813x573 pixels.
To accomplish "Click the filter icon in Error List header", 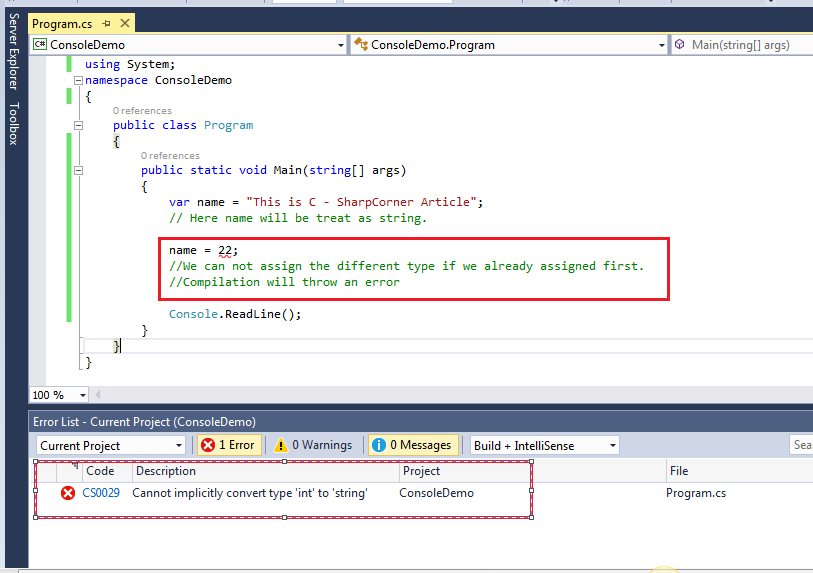I will coord(74,466).
